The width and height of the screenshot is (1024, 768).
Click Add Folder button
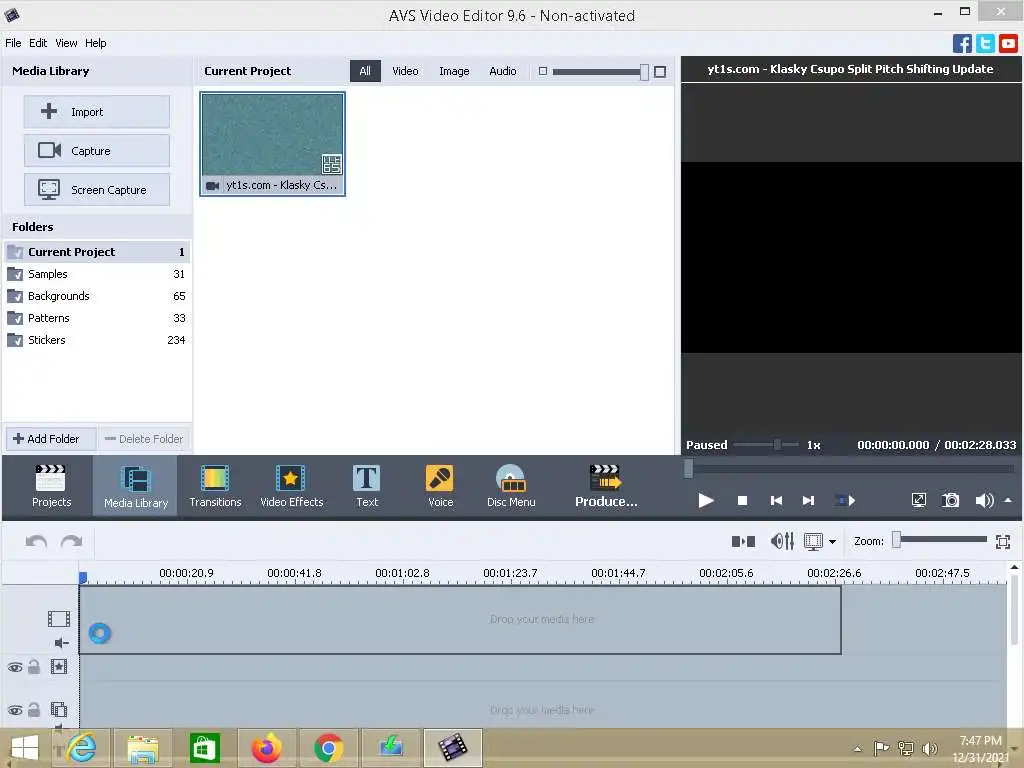point(51,439)
